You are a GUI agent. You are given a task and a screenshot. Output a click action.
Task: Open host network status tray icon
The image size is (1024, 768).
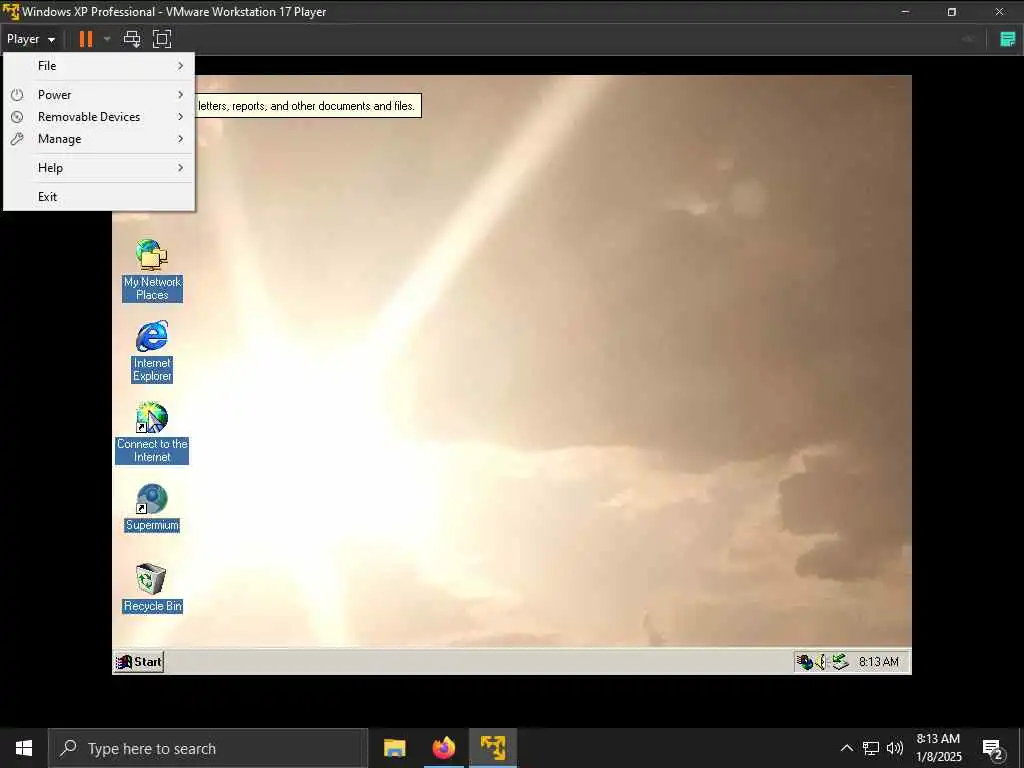(x=871, y=748)
